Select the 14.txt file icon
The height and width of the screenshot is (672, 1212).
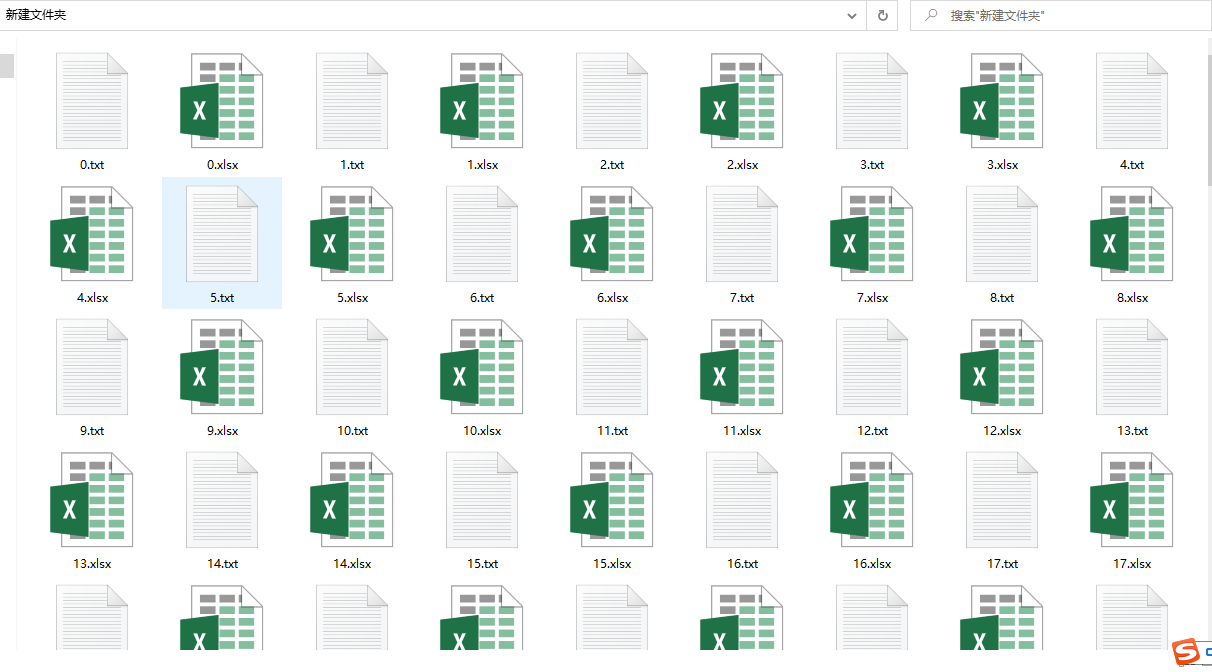click(222, 498)
